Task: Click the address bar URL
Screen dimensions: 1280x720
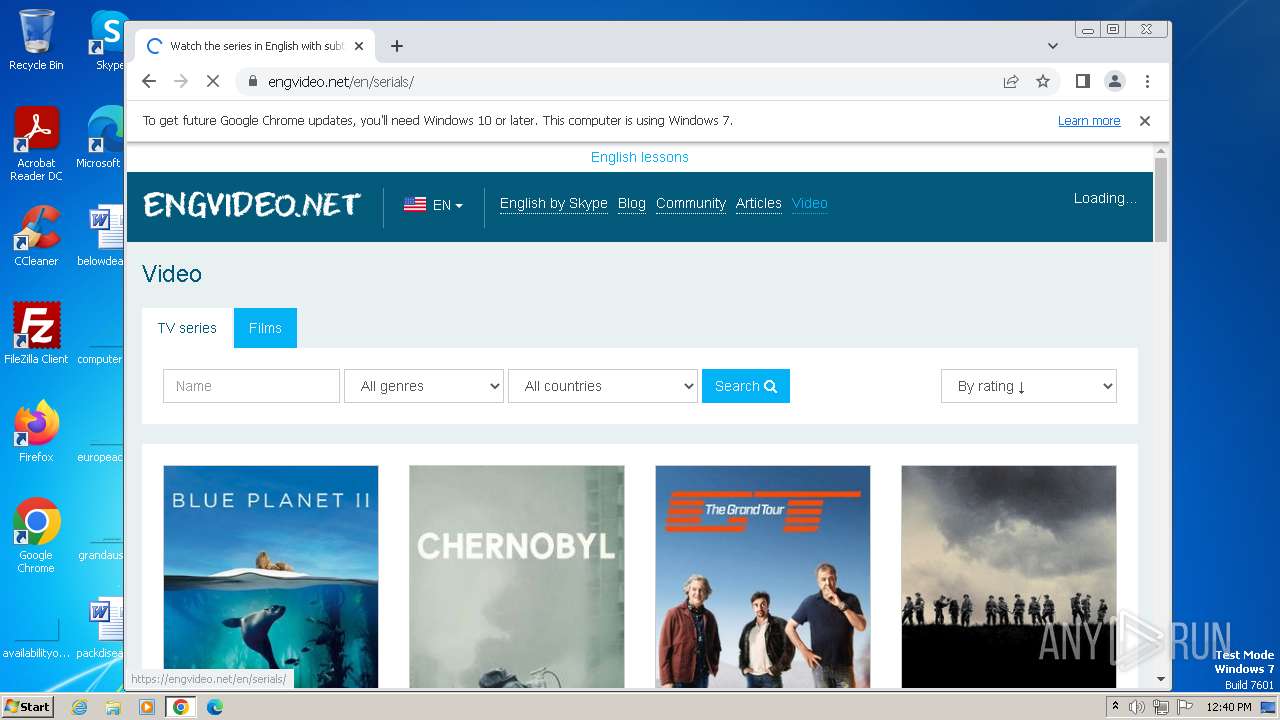Action: (x=341, y=82)
